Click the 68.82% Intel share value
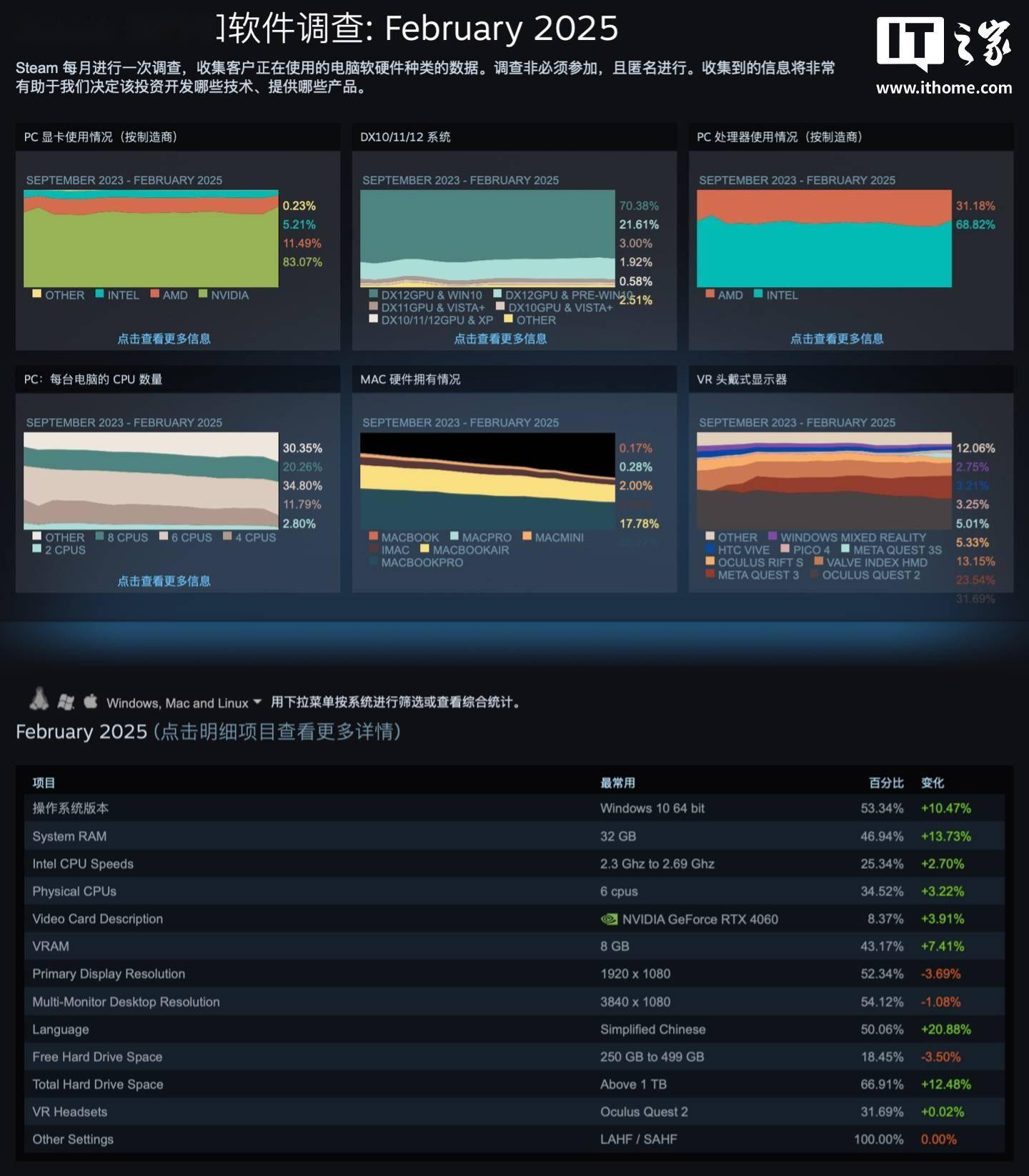This screenshot has width=1029, height=1176. click(975, 224)
